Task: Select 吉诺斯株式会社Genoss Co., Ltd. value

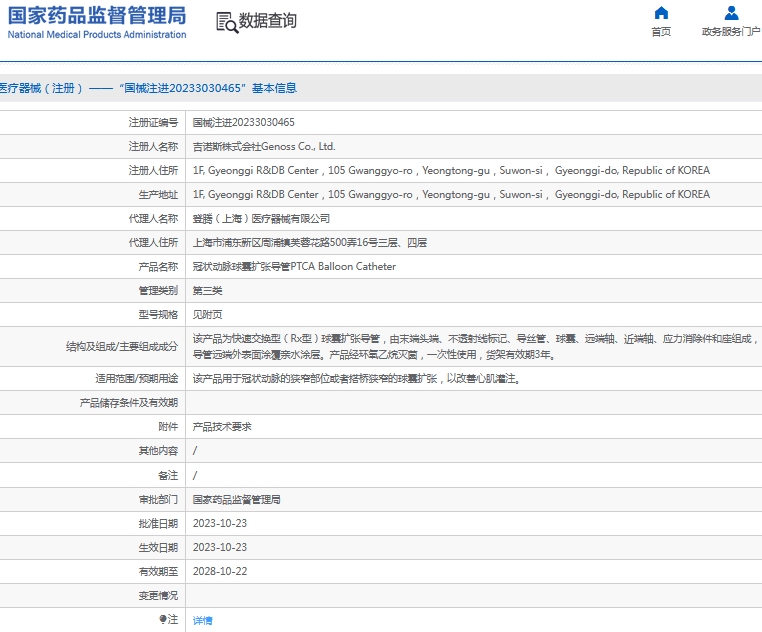Action: [x=264, y=146]
